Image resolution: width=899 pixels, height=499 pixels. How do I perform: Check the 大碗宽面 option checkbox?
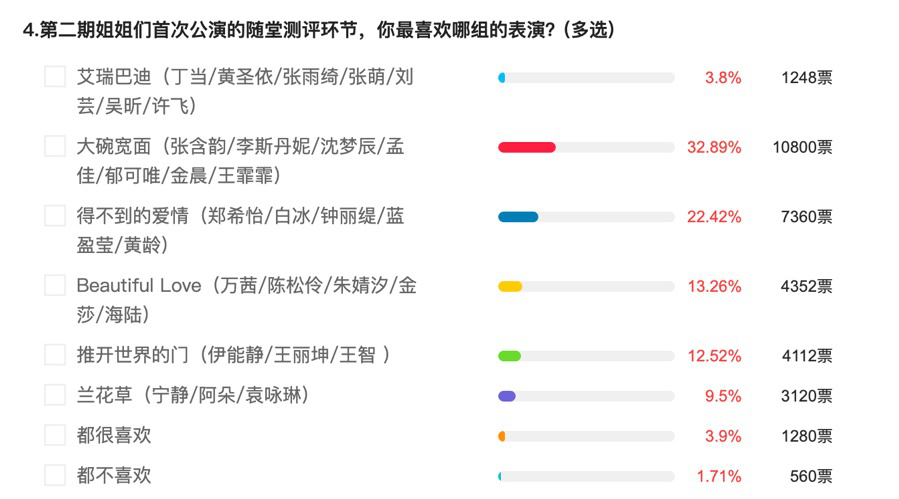click(55, 146)
